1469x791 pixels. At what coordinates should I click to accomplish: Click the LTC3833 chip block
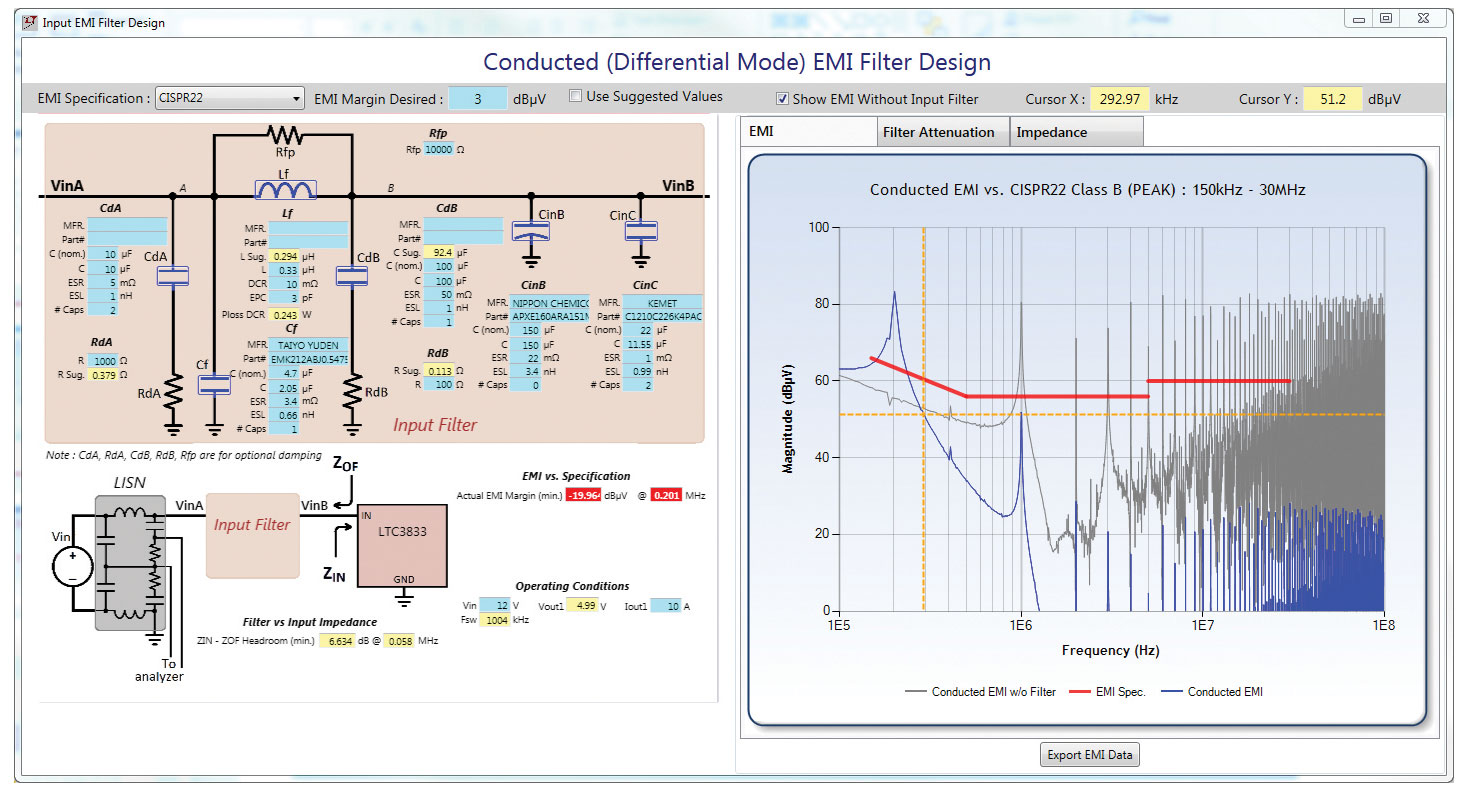pos(402,545)
